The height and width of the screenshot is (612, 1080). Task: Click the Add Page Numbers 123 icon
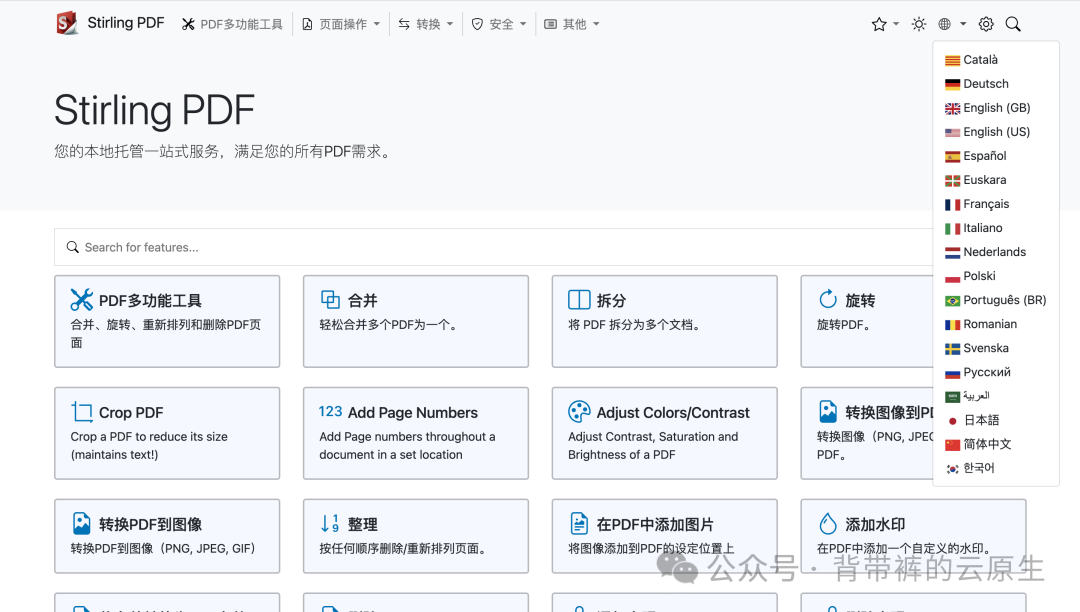click(331, 411)
